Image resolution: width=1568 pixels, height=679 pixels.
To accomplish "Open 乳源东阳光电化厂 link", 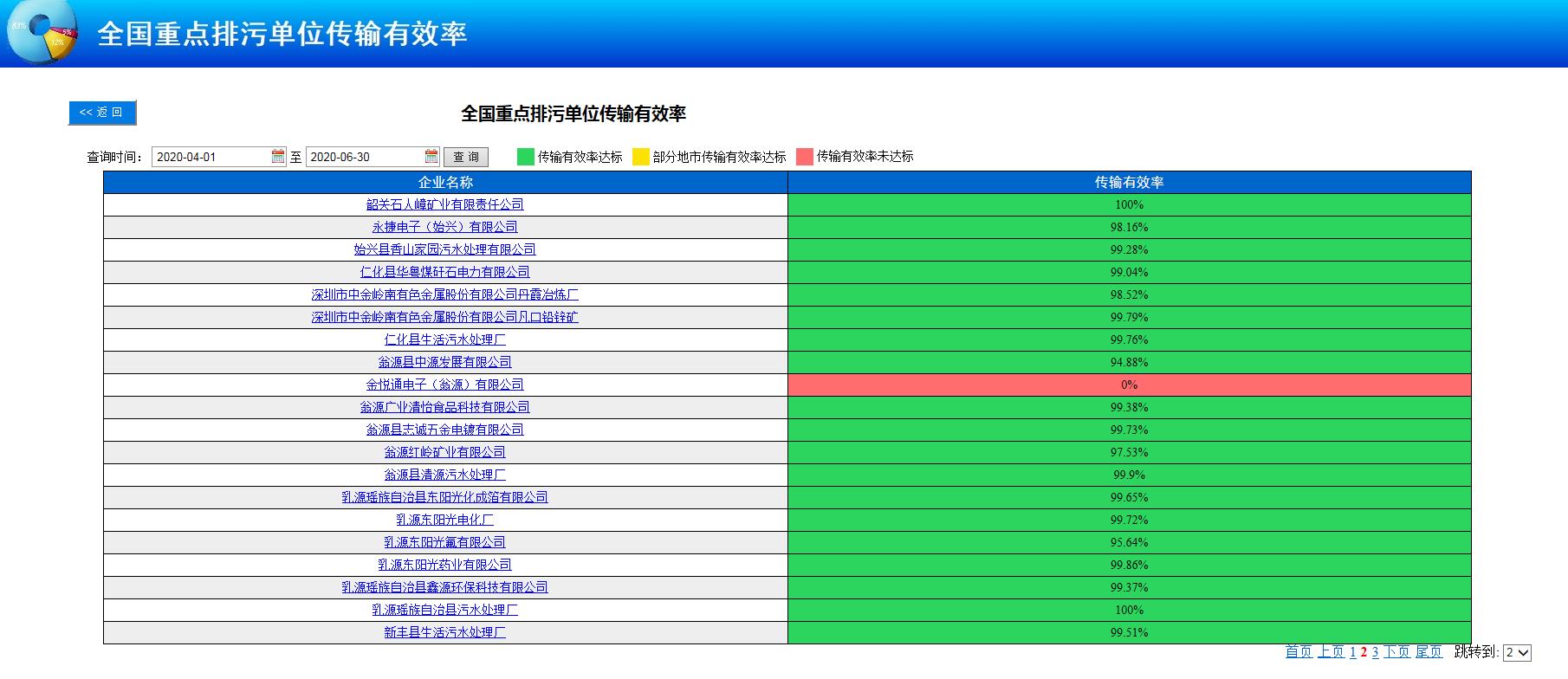I will point(445,520).
